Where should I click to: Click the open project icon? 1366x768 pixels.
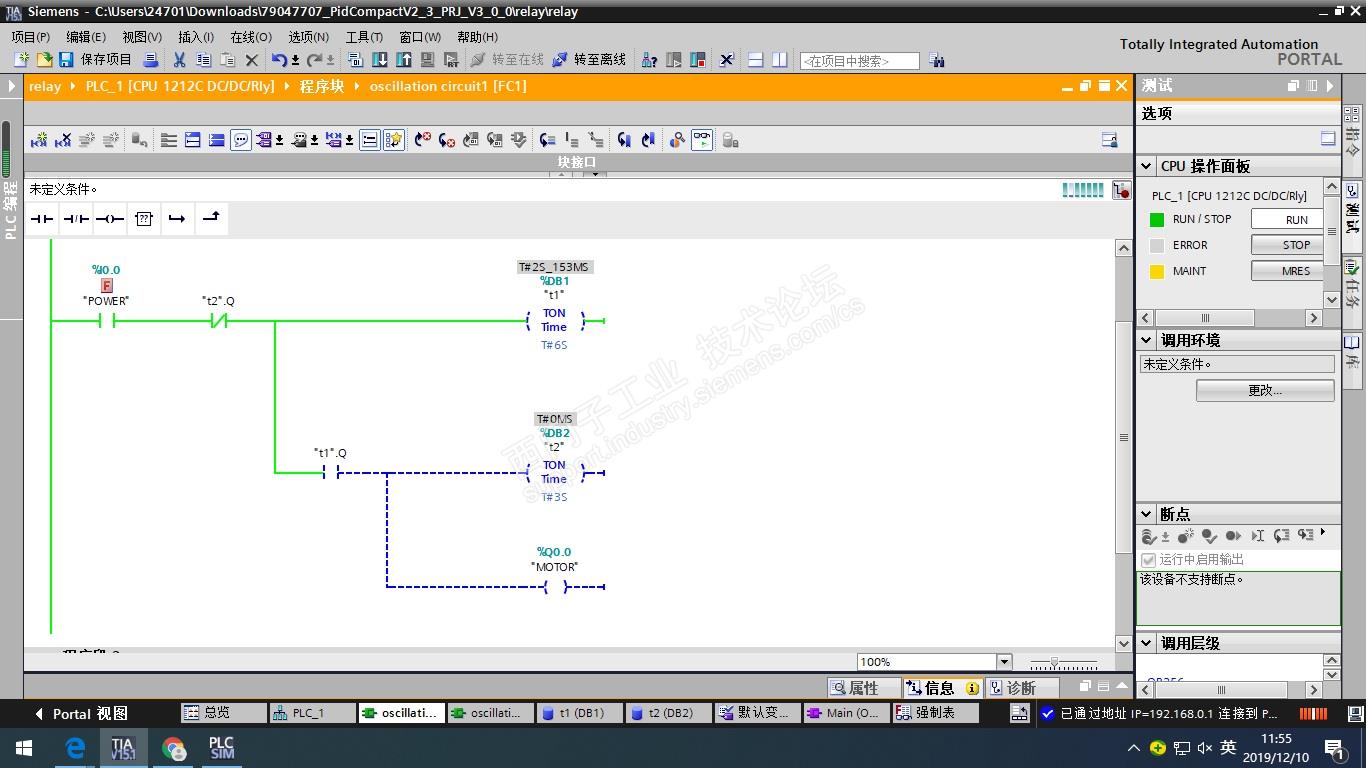point(43,60)
